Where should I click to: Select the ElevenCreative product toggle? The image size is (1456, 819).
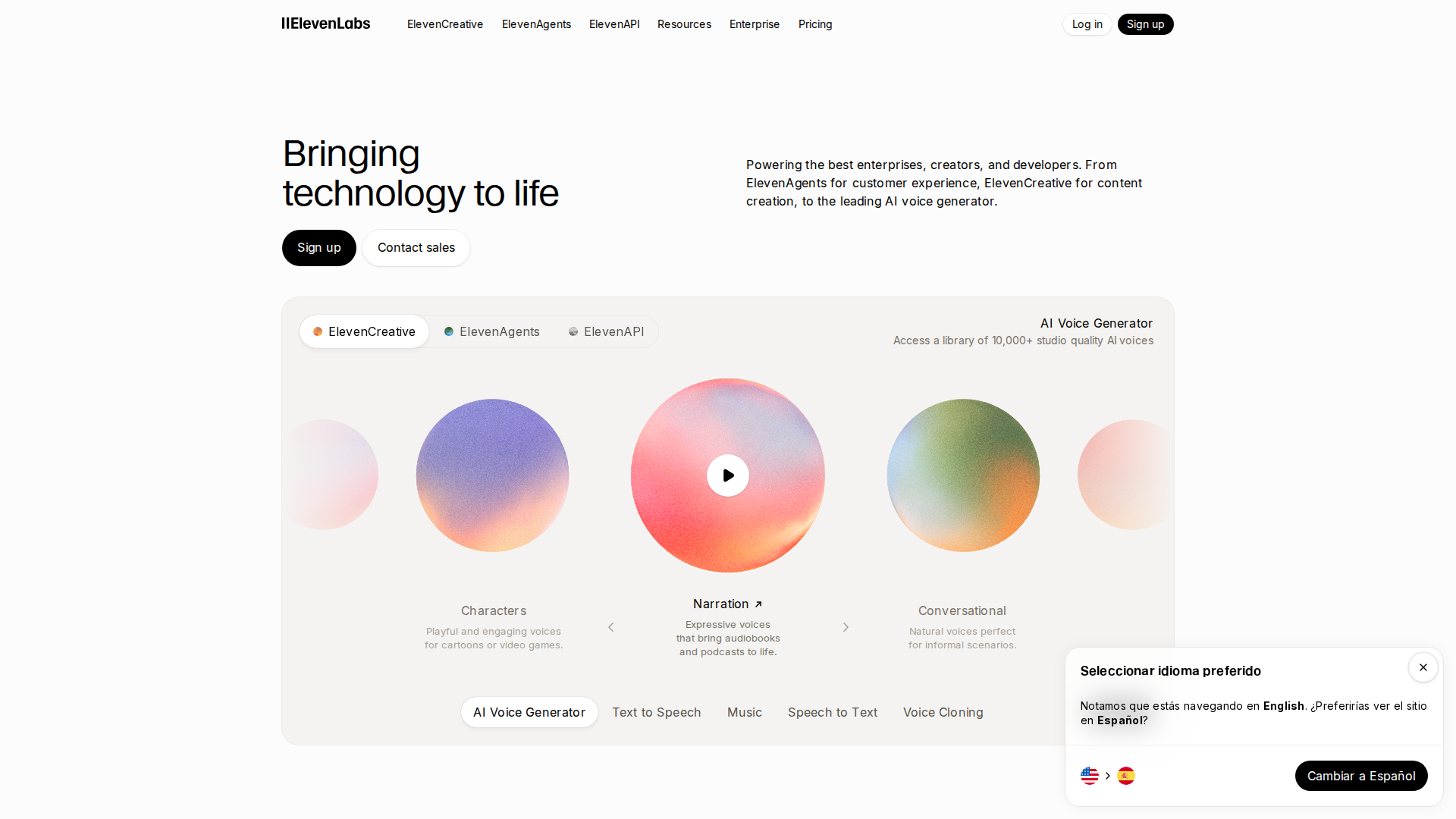click(365, 331)
